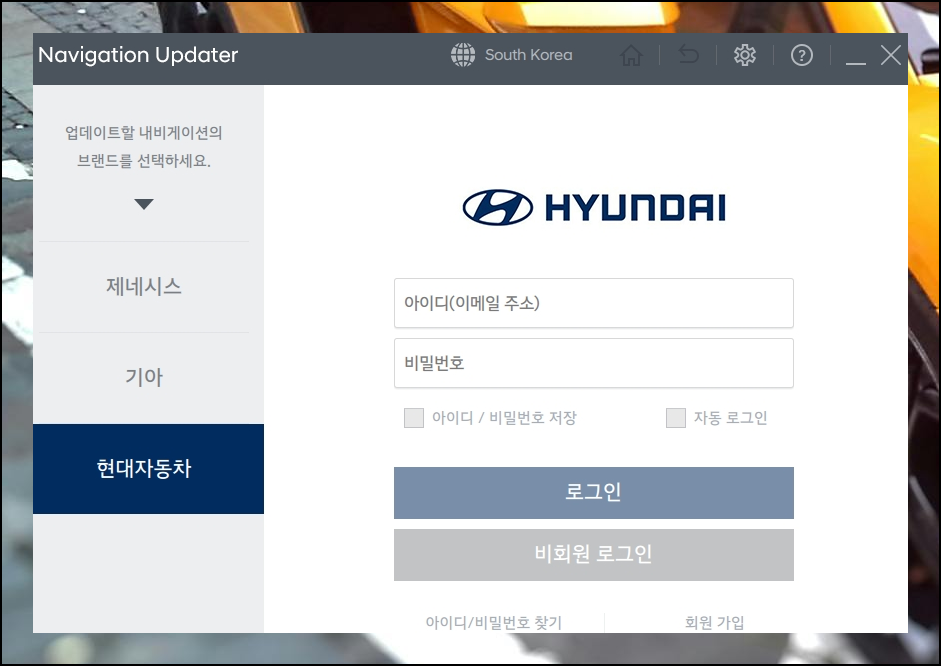Click the 비회원 로그인 button
This screenshot has width=941, height=666.
click(x=594, y=554)
